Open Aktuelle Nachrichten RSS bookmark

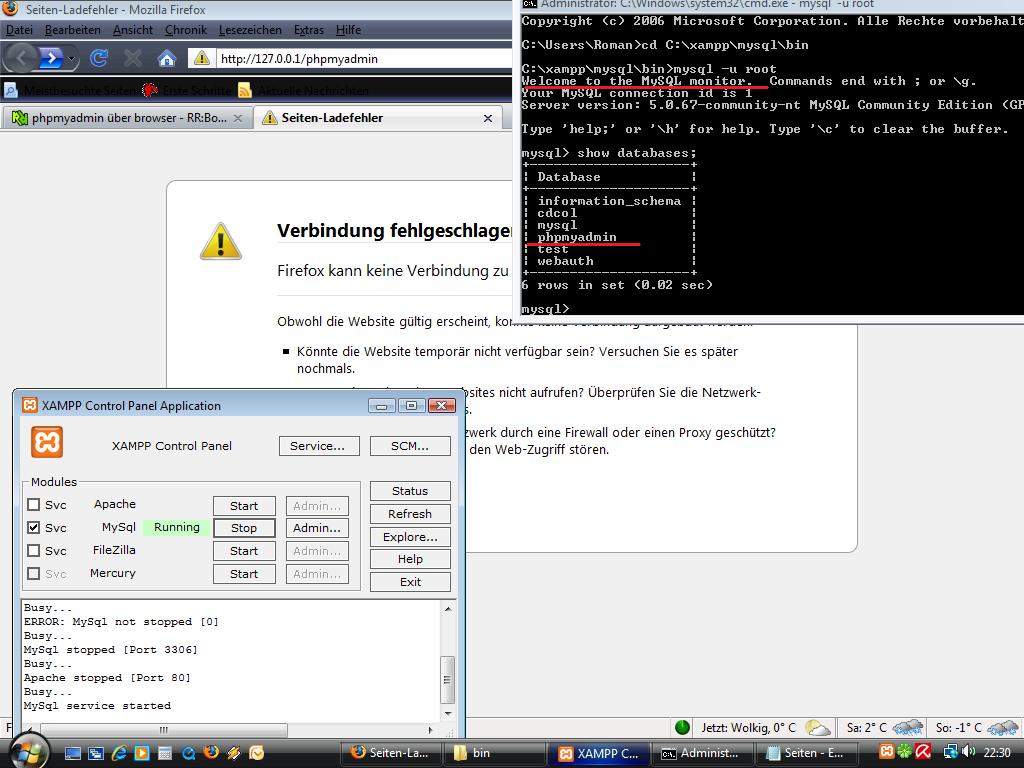(304, 90)
